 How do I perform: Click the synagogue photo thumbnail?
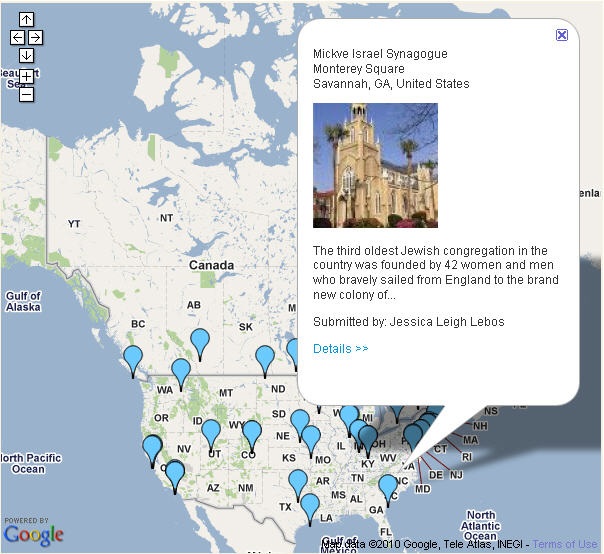click(x=375, y=165)
